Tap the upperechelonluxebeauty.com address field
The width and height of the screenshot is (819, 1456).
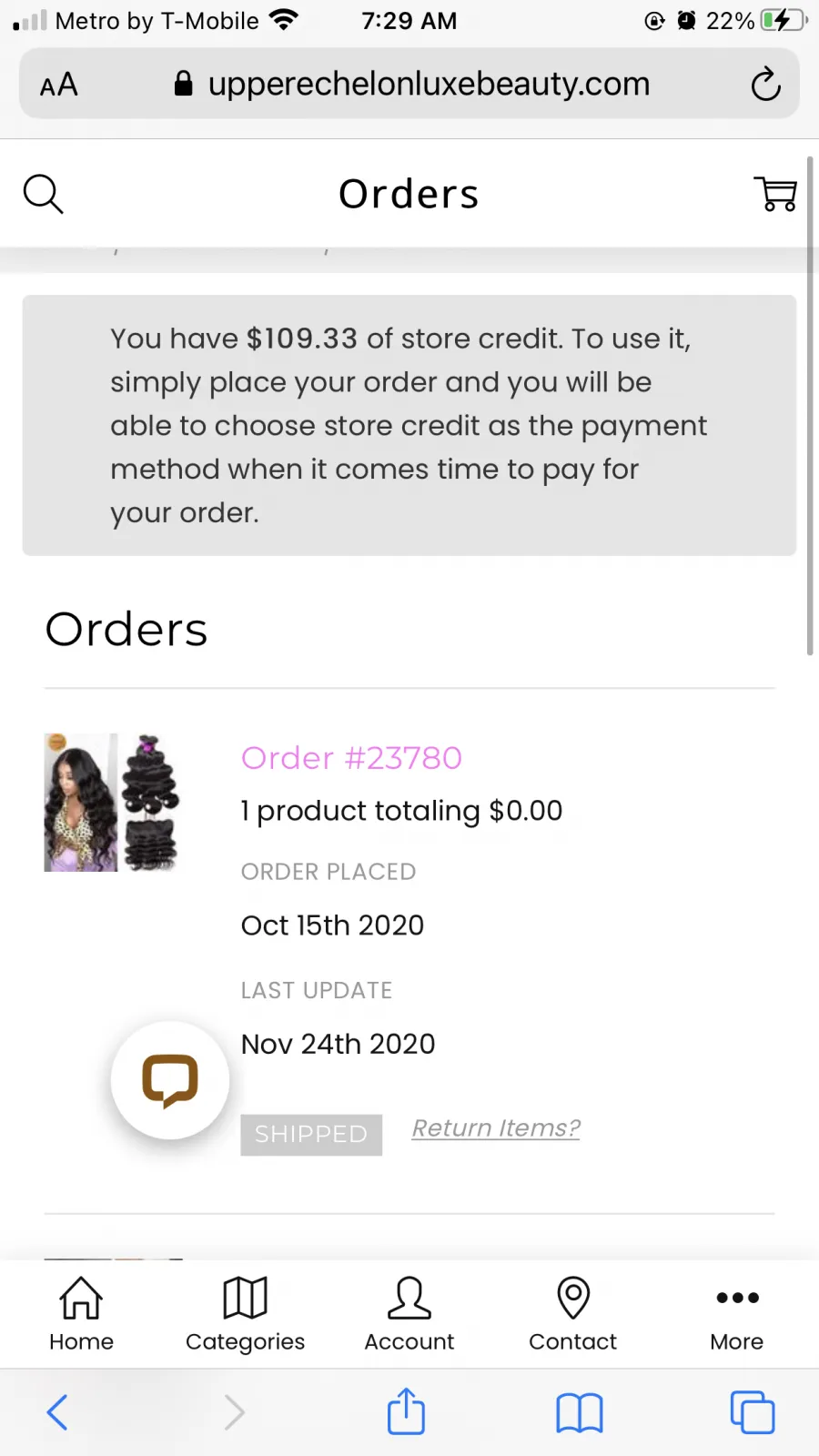point(409,84)
